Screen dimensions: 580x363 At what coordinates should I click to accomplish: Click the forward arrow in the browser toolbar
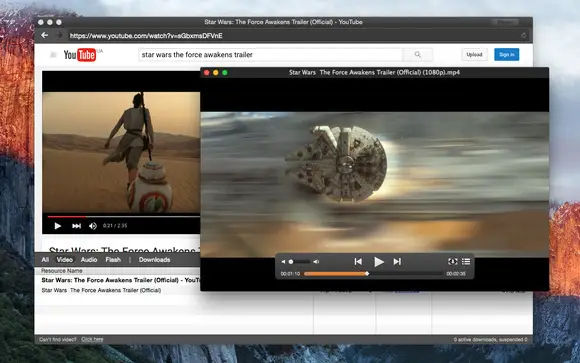tap(59, 35)
